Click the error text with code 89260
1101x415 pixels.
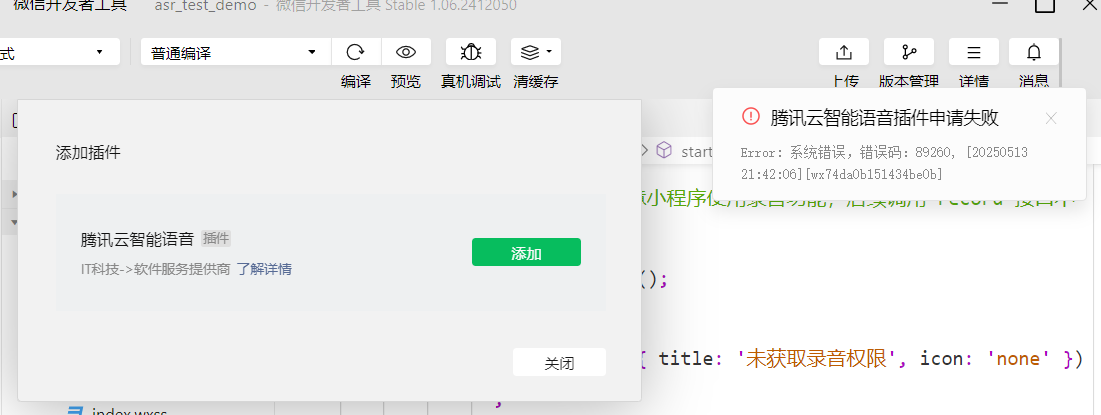tap(884, 163)
